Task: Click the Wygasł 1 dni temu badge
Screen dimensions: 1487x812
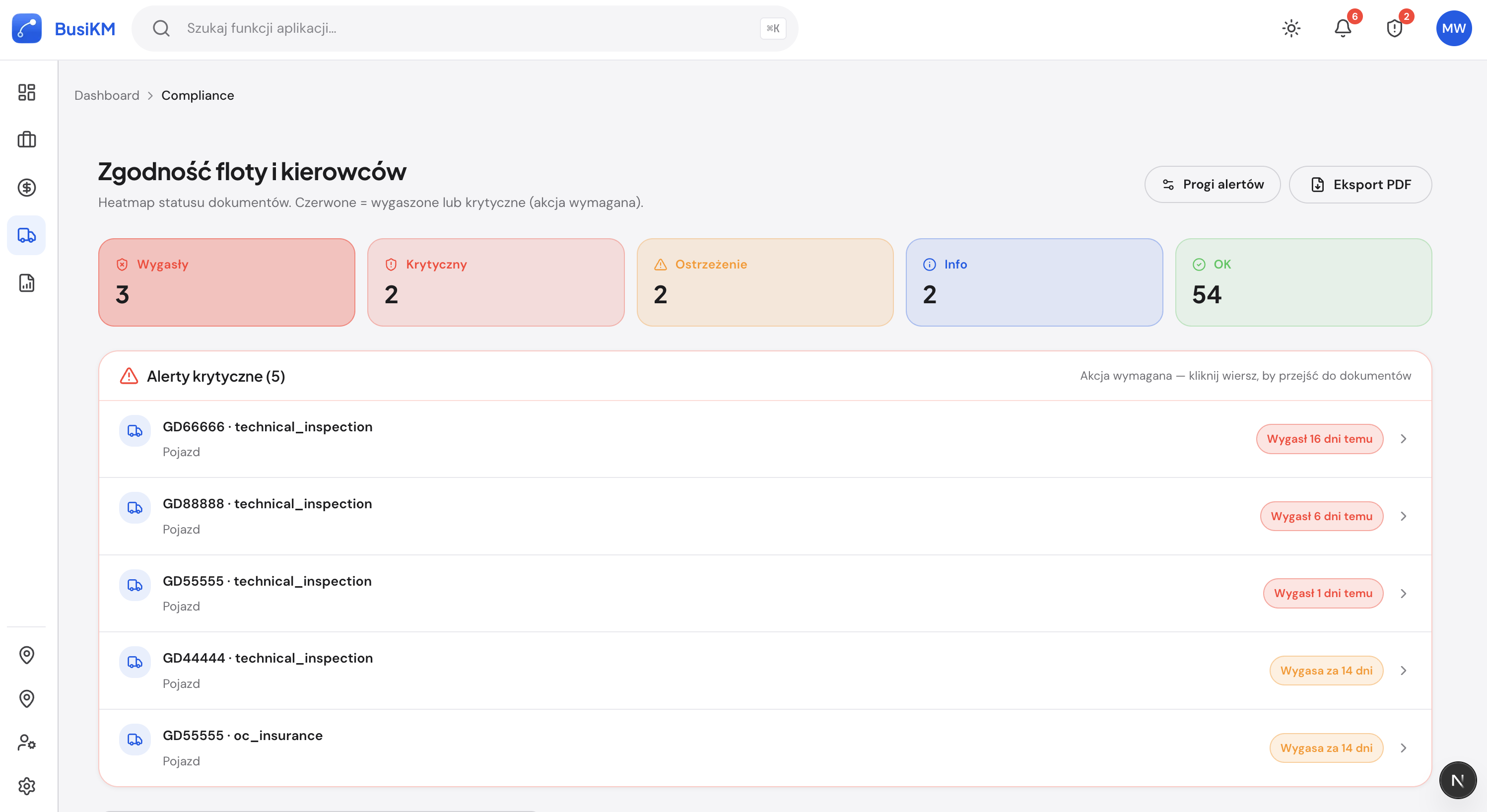Action: click(1323, 593)
